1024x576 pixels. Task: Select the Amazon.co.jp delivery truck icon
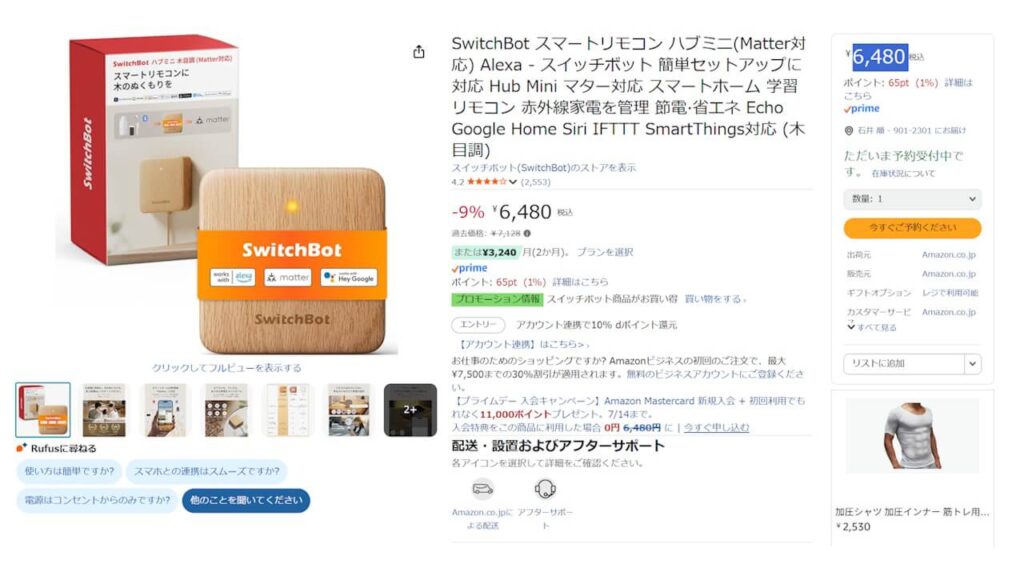(482, 487)
